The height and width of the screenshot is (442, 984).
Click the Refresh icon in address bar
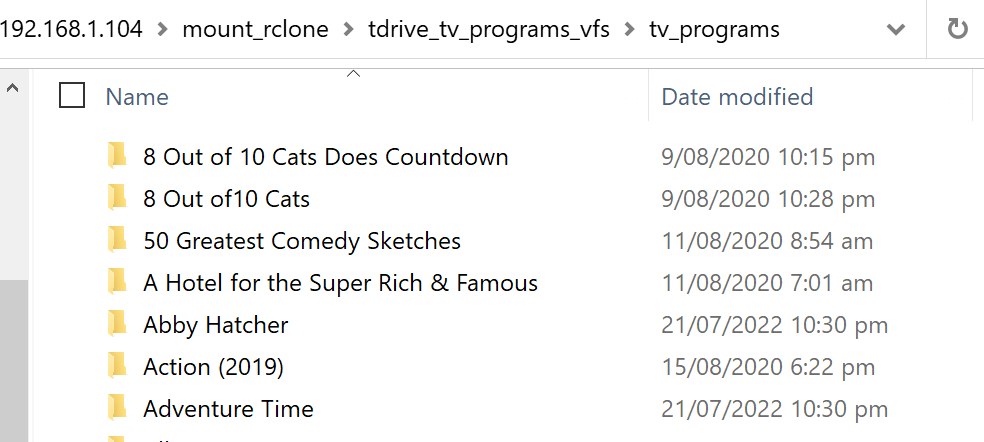coord(957,29)
